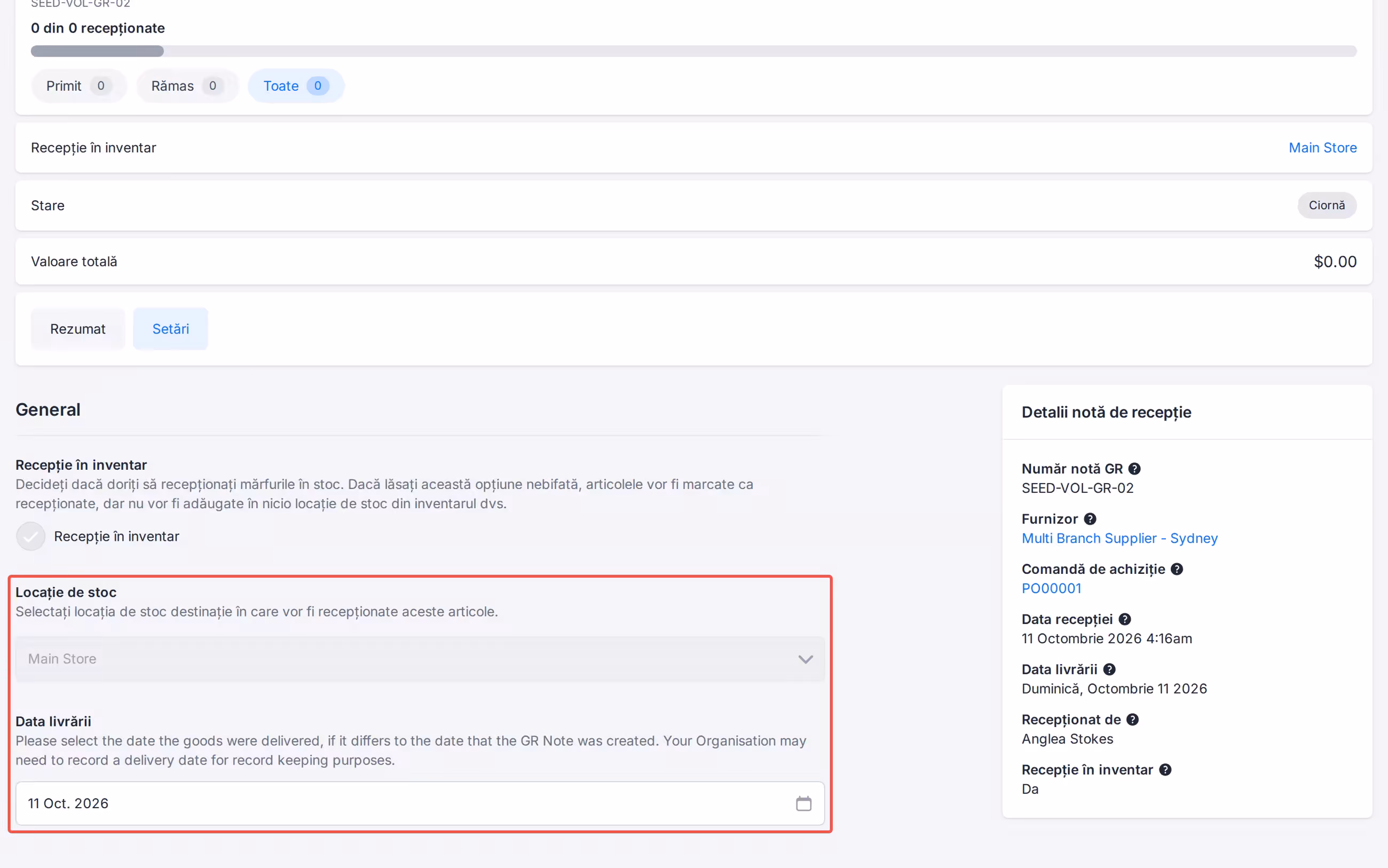Click the 0 din 0 recepționate text
Screen dimensions: 1388x868
[x=98, y=28]
